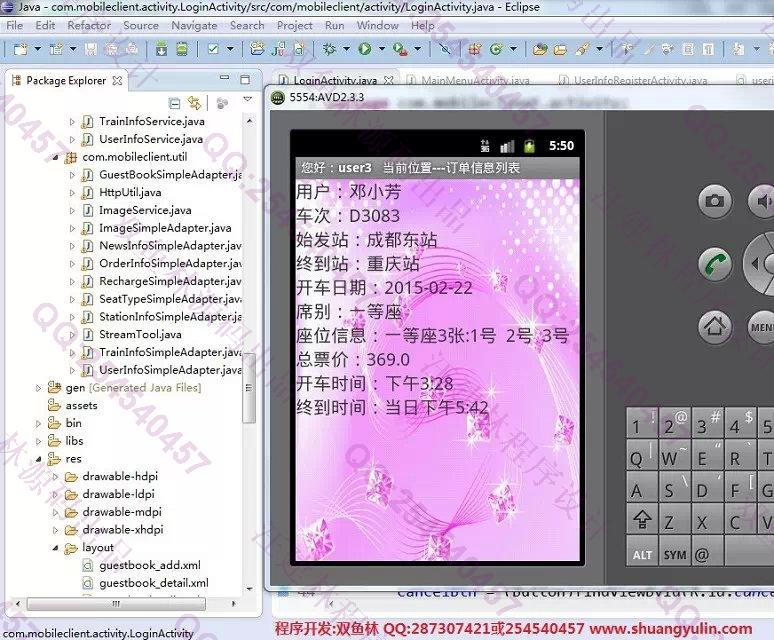Click Collapse All in Package Explorer
The width and height of the screenshot is (774, 640).
click(x=174, y=103)
